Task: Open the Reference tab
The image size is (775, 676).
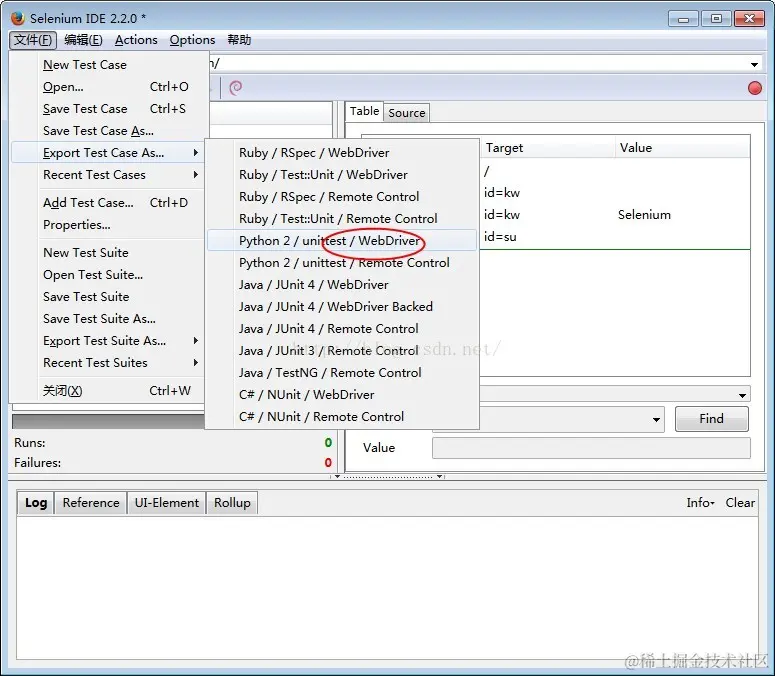Action: [91, 503]
